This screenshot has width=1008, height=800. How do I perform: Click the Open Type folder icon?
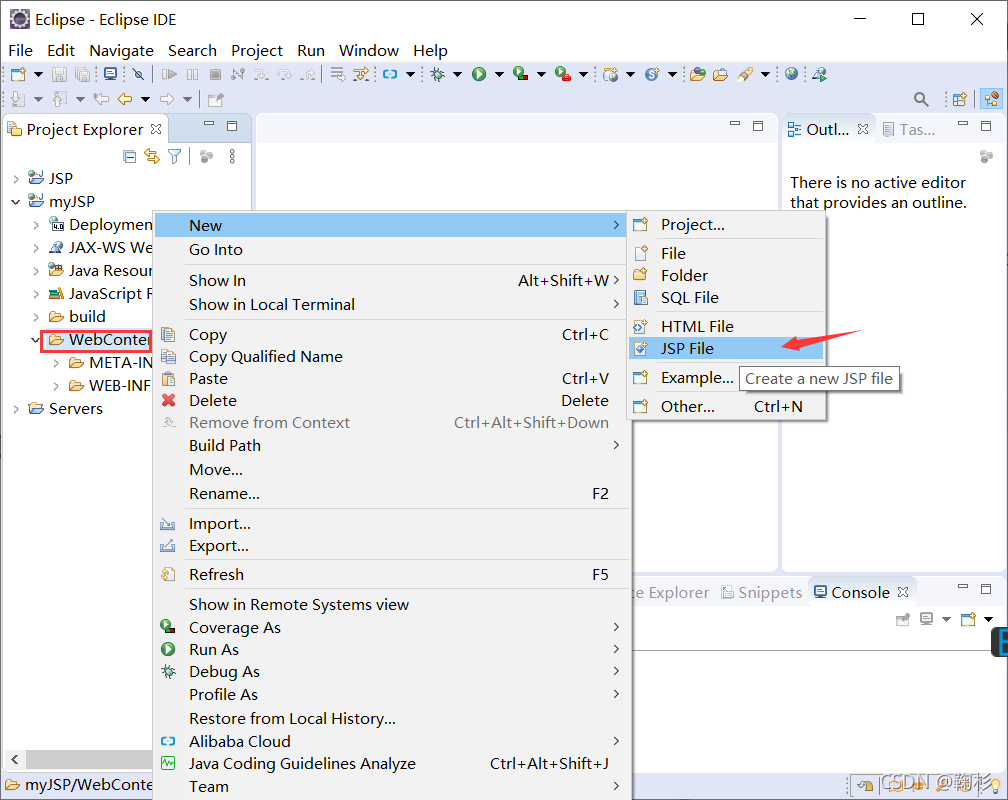pos(698,74)
